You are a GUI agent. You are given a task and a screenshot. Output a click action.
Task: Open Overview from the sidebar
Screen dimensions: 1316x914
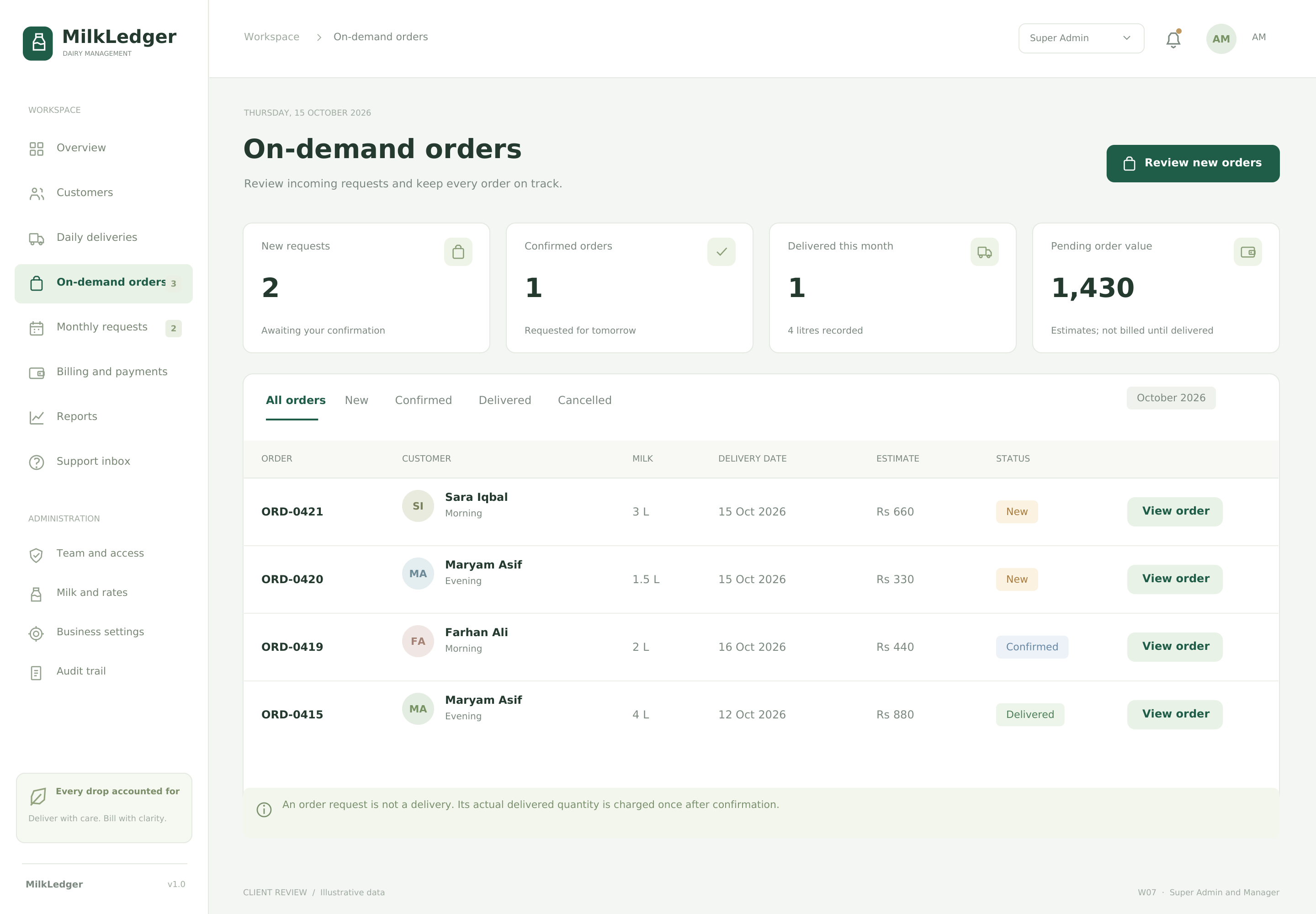(104, 149)
